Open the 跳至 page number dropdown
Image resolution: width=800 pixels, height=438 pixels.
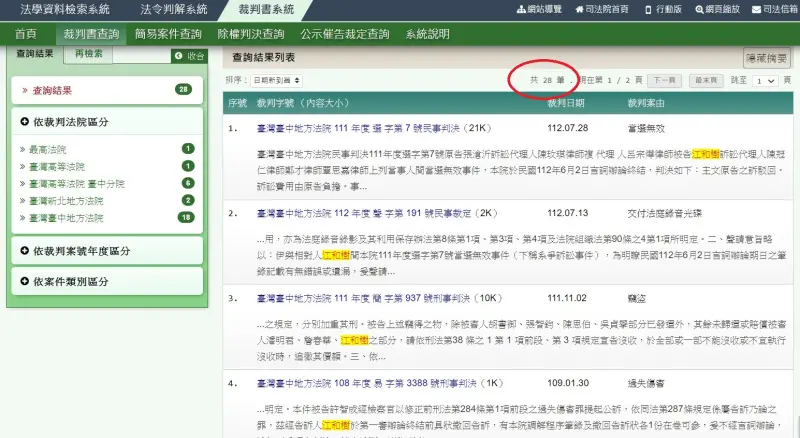(x=765, y=81)
